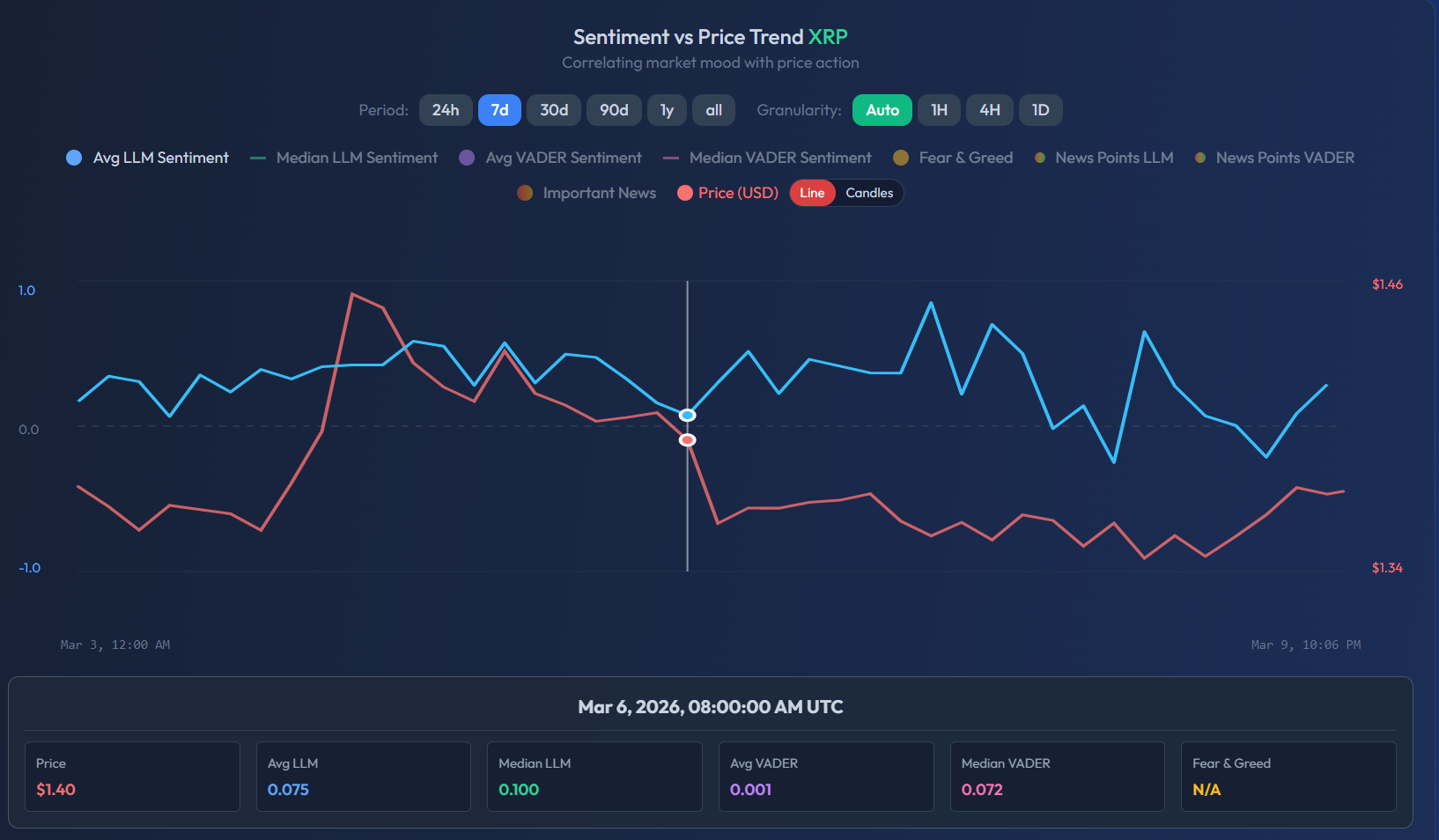Click the Median LLM Sentiment legend marker
1439x840 pixels.
click(256, 158)
